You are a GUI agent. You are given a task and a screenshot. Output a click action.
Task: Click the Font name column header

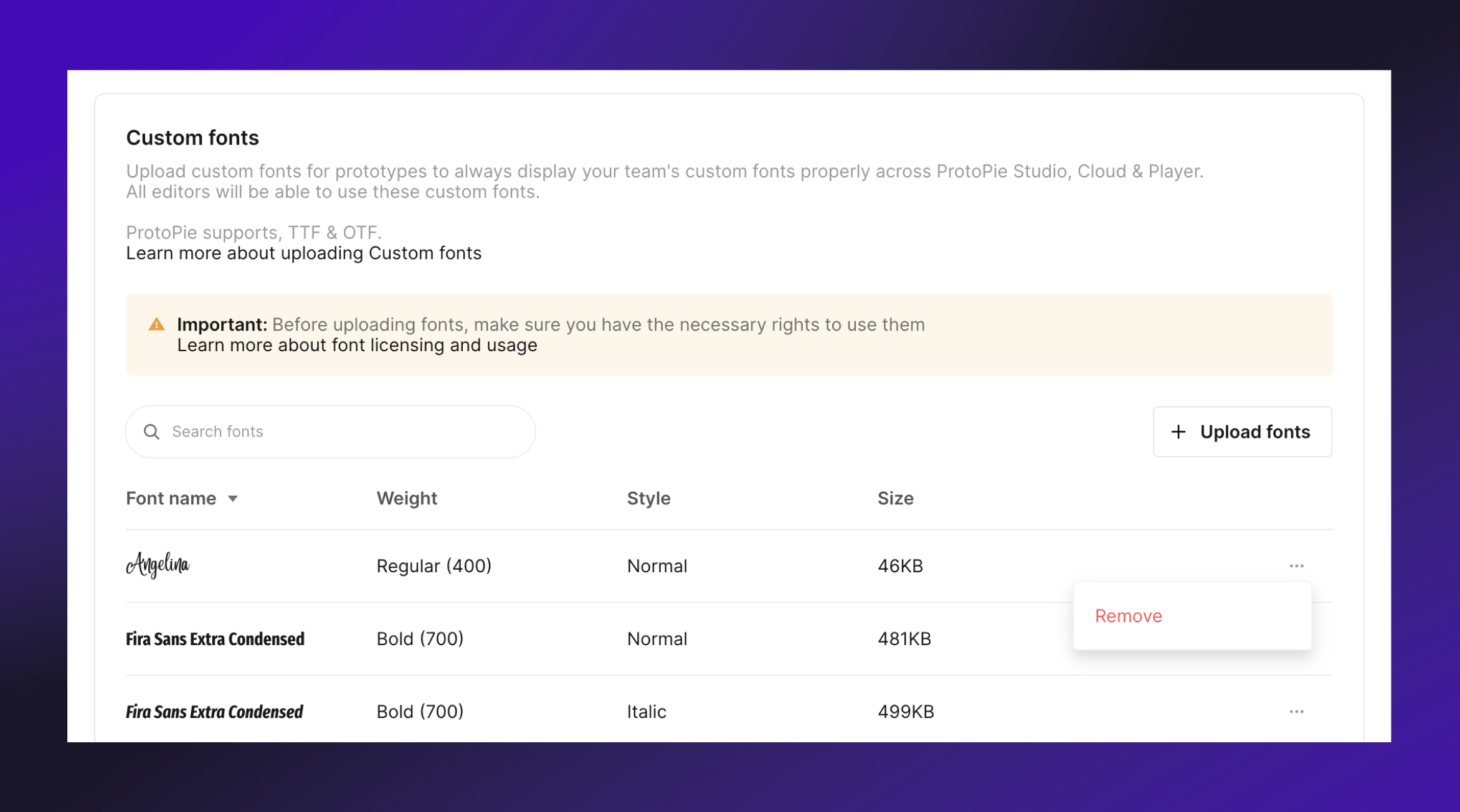(x=171, y=498)
